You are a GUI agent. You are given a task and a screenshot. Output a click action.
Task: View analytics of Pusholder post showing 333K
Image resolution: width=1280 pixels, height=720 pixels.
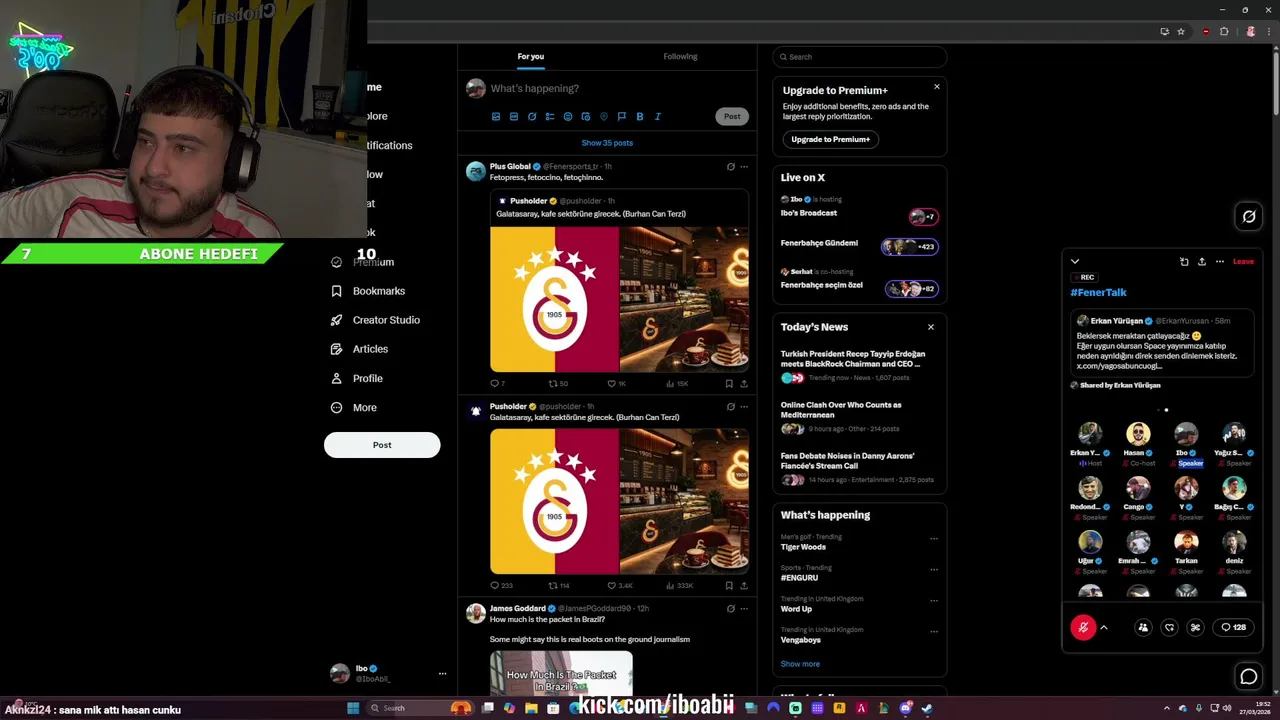click(680, 586)
